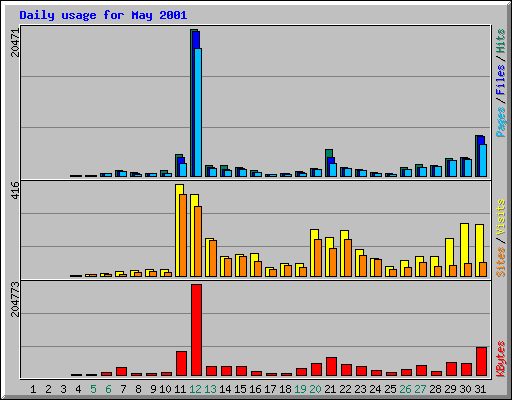
Task: Click the light blue pages bar for day 31
Action: (x=483, y=160)
